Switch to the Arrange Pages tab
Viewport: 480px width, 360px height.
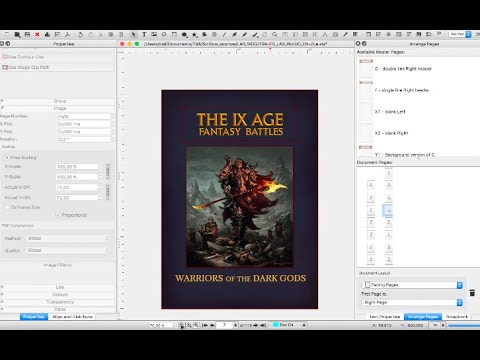click(423, 317)
